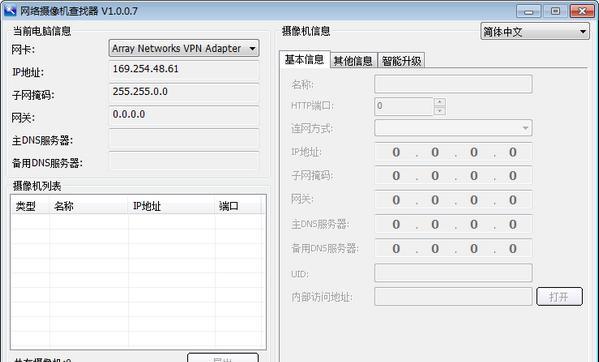This screenshot has width=599, height=362.
Task: Click the 打开 button
Action: pos(559,297)
